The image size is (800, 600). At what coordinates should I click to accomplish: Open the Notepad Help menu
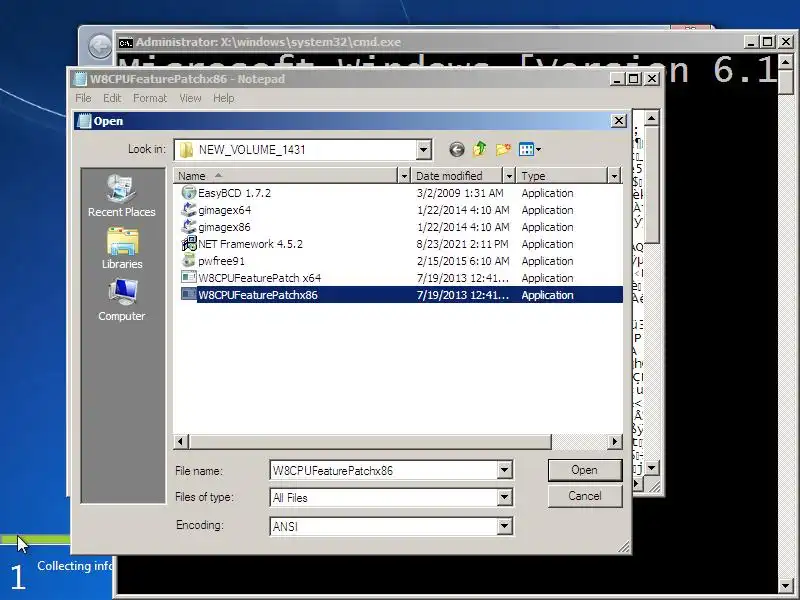[223, 98]
